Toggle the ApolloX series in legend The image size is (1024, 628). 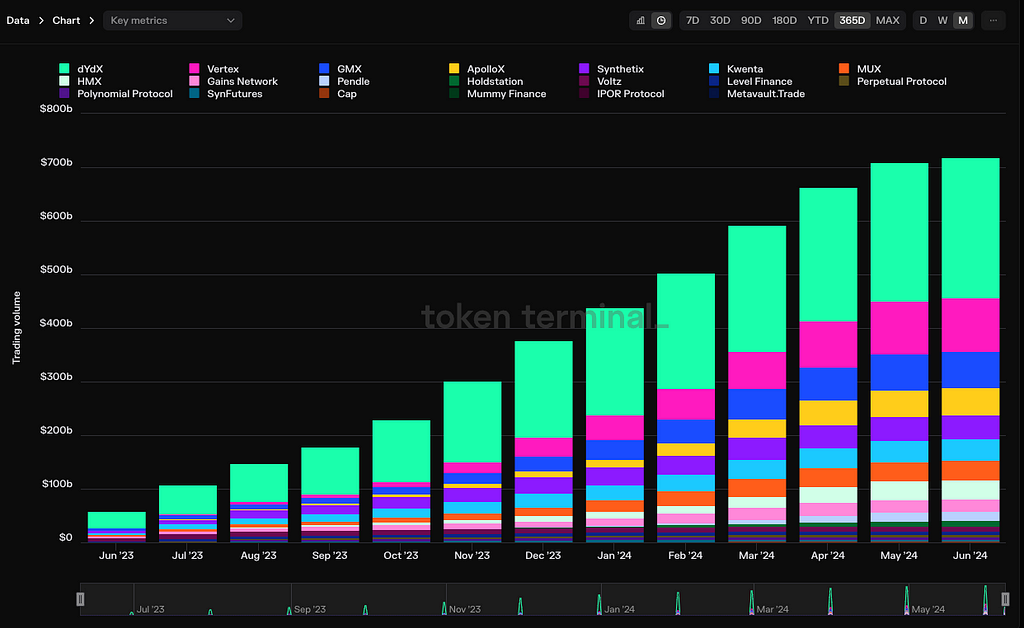[477, 69]
